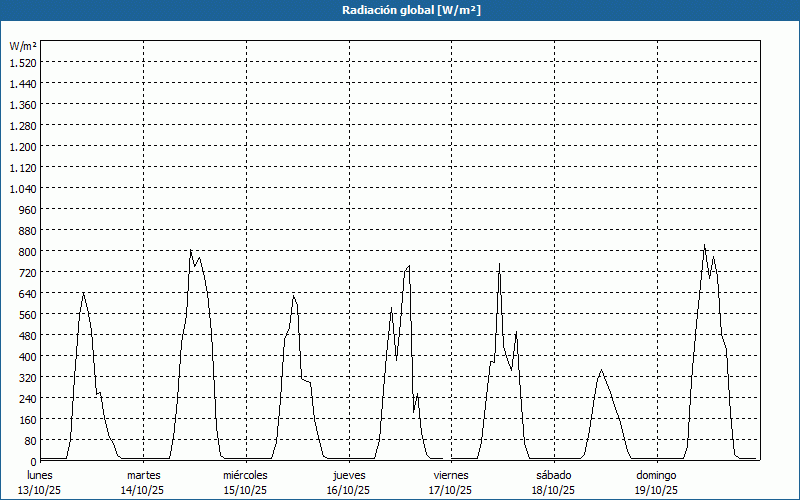This screenshot has height=500, width=800.
Task: Select the 'jueves' axis label
Action: click(349, 475)
